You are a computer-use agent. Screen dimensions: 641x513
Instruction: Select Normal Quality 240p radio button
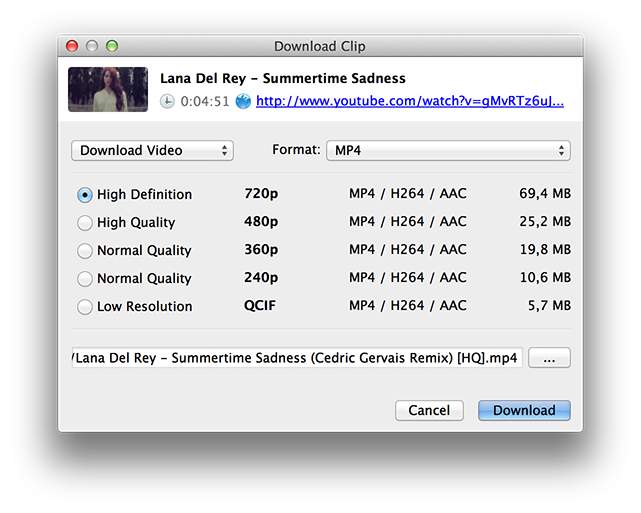[x=85, y=279]
